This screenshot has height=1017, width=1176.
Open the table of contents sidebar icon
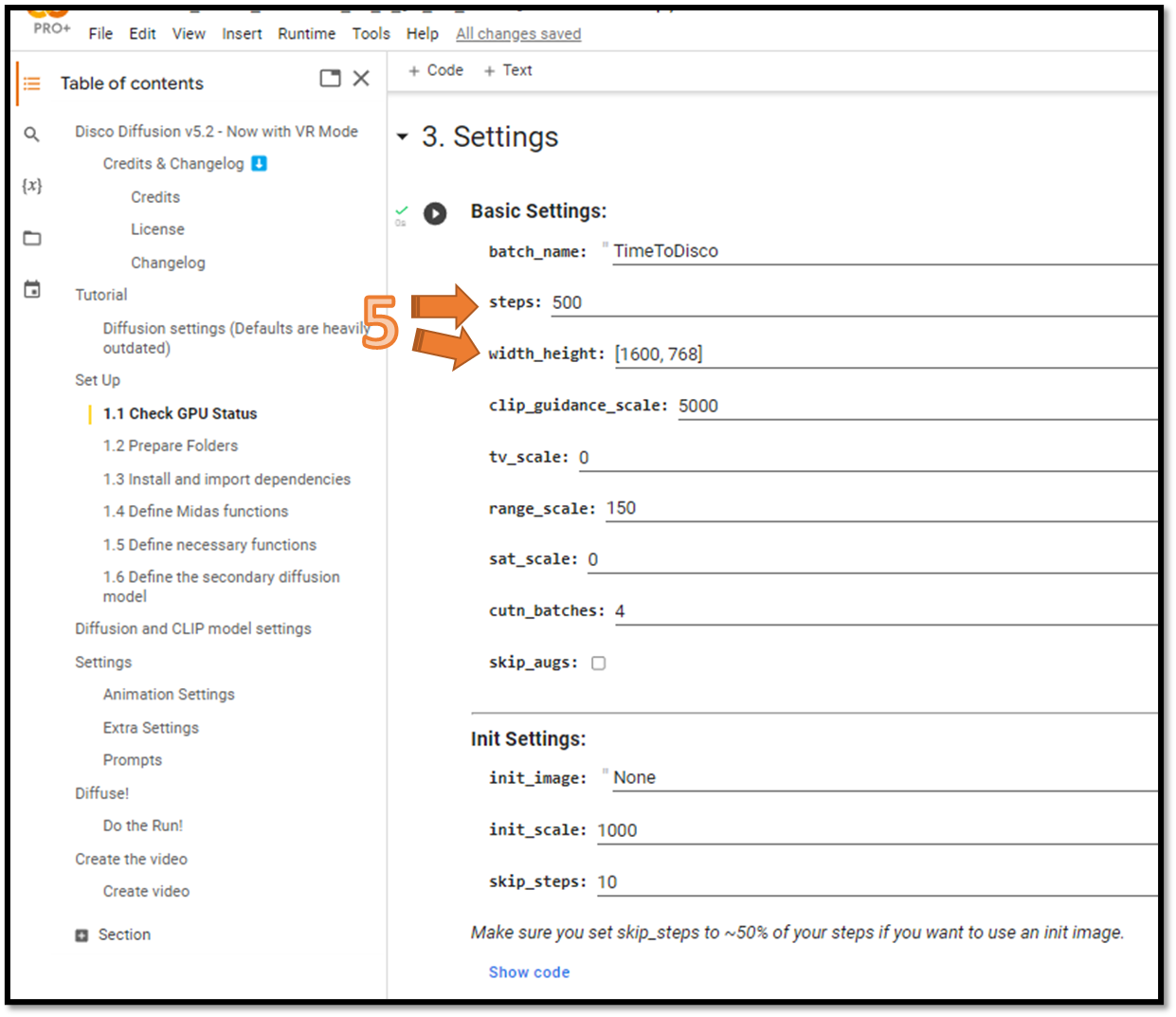pos(32,83)
